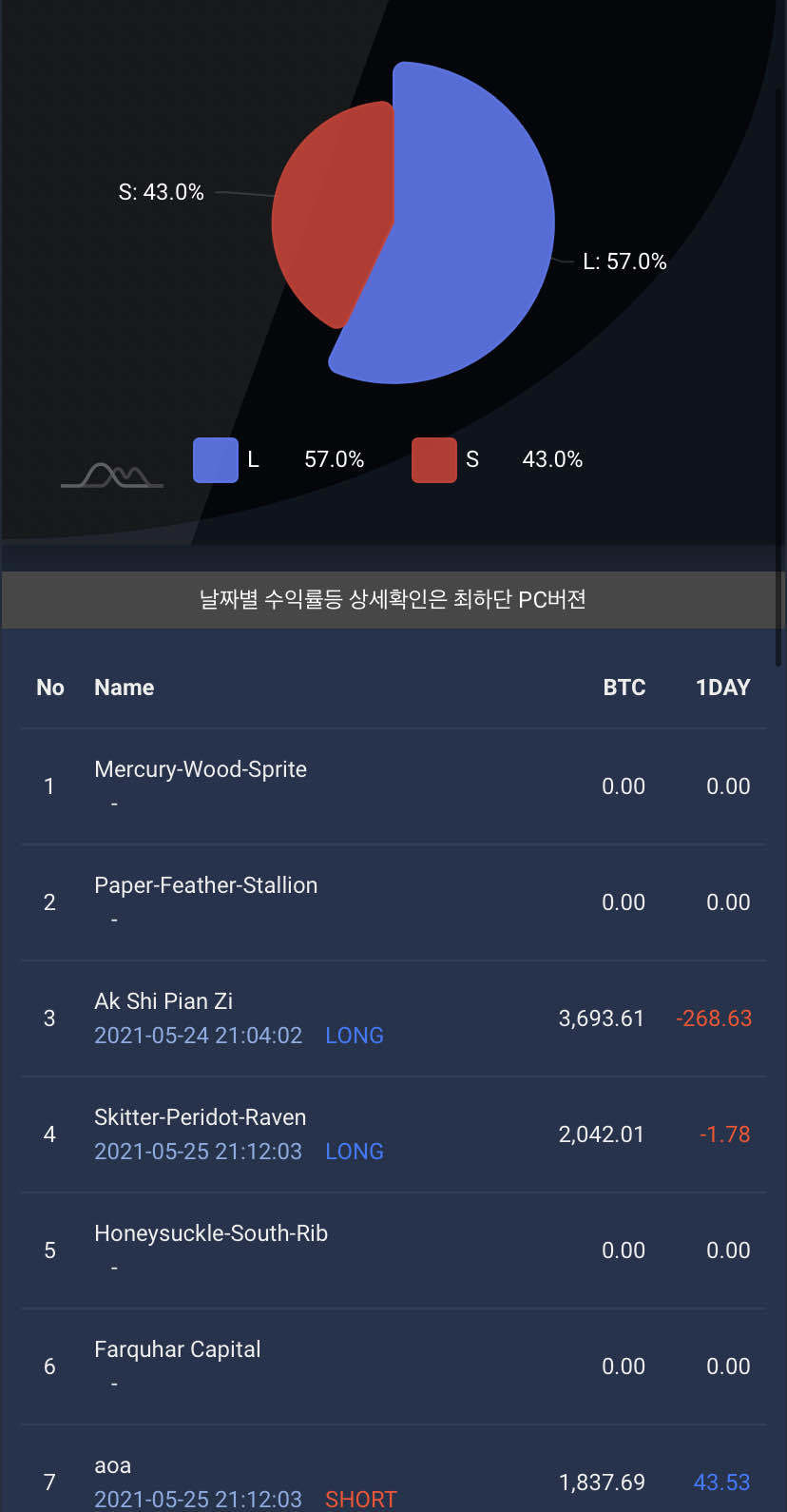Open Farquhar Capital trader entry
This screenshot has height=1512, width=787.
click(177, 1349)
